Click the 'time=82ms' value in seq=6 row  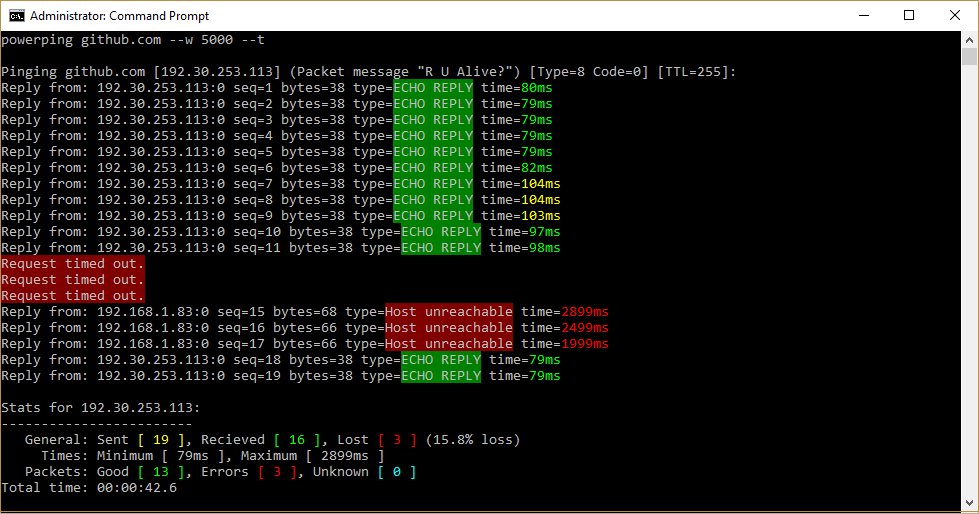(516, 168)
